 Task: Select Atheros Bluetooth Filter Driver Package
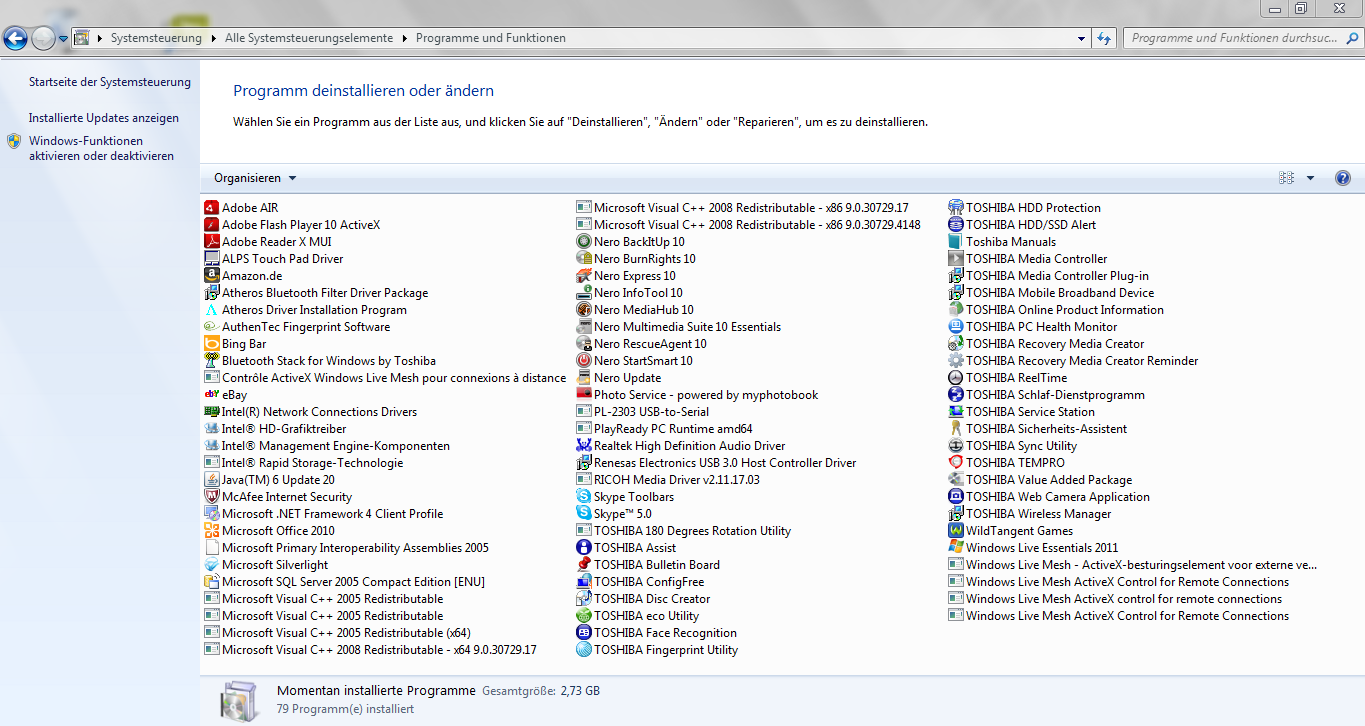pos(316,293)
